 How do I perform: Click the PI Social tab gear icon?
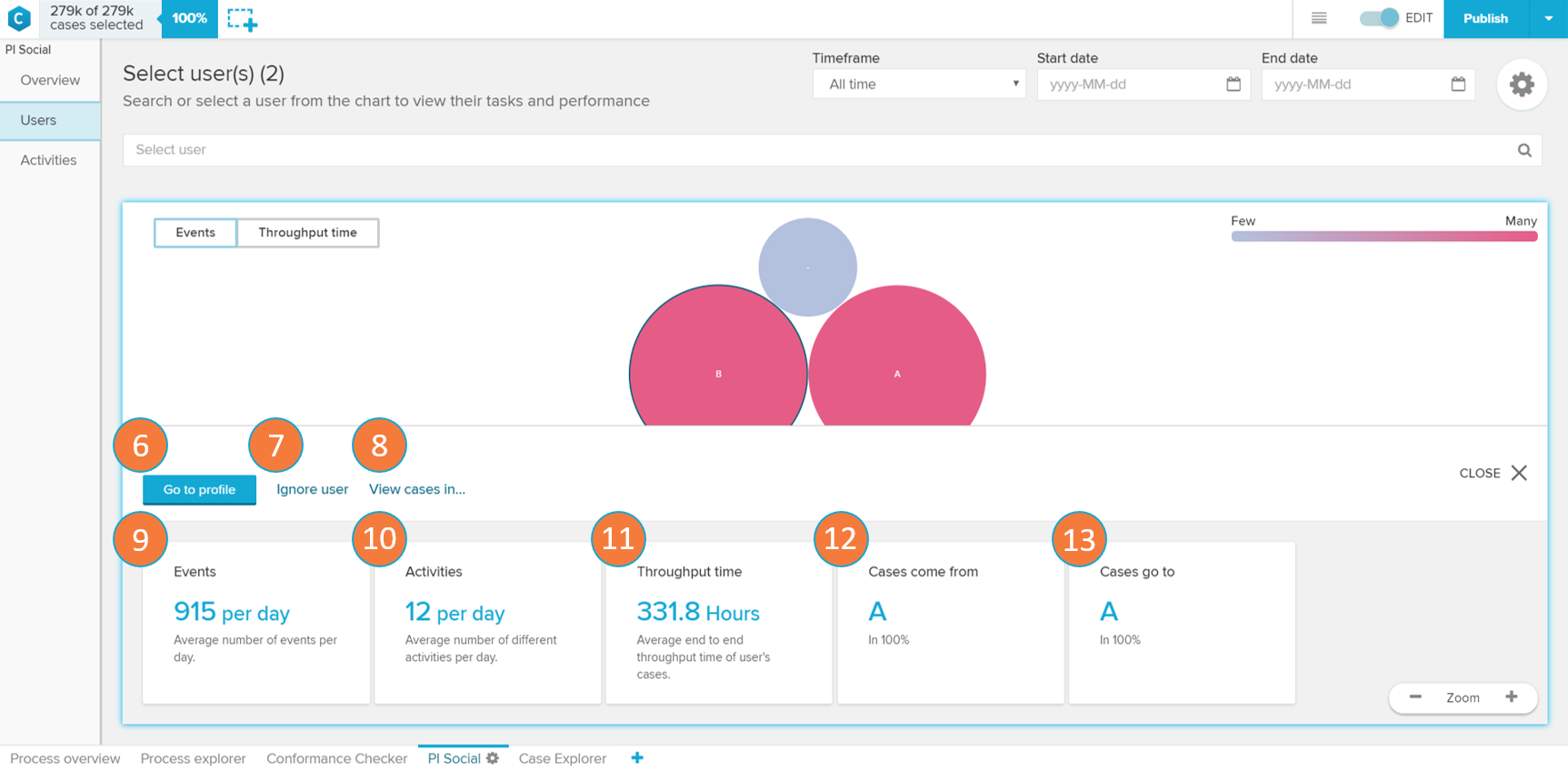click(x=493, y=758)
